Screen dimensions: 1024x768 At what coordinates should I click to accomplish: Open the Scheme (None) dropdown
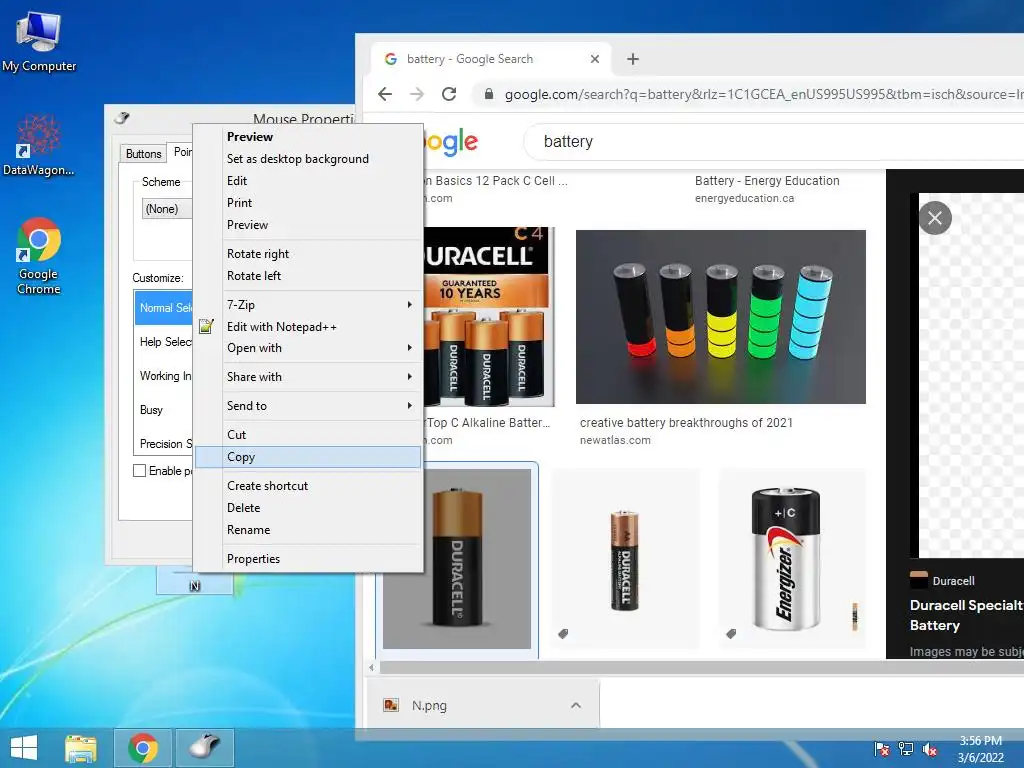pos(167,209)
